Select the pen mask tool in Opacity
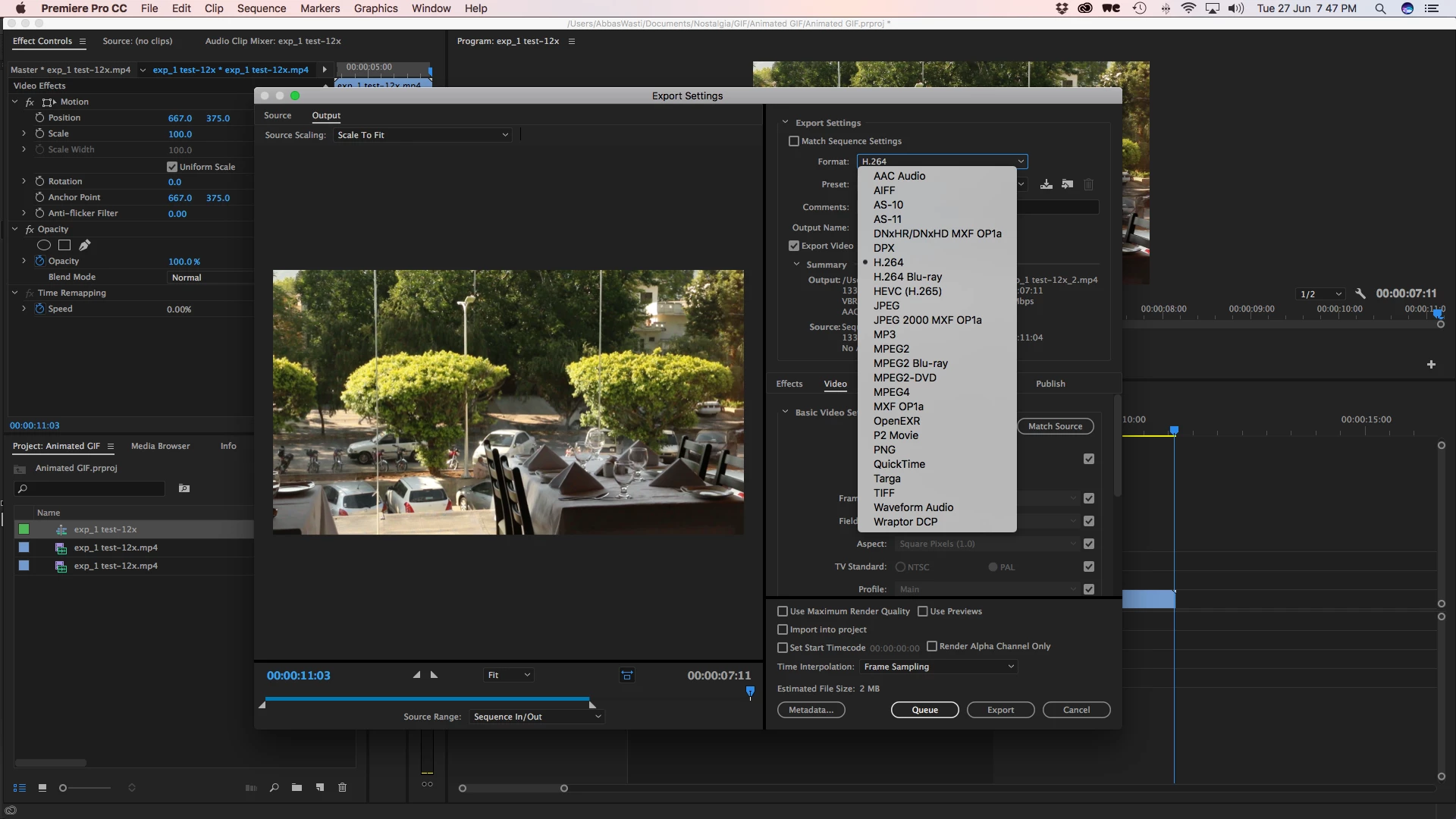 (85, 245)
